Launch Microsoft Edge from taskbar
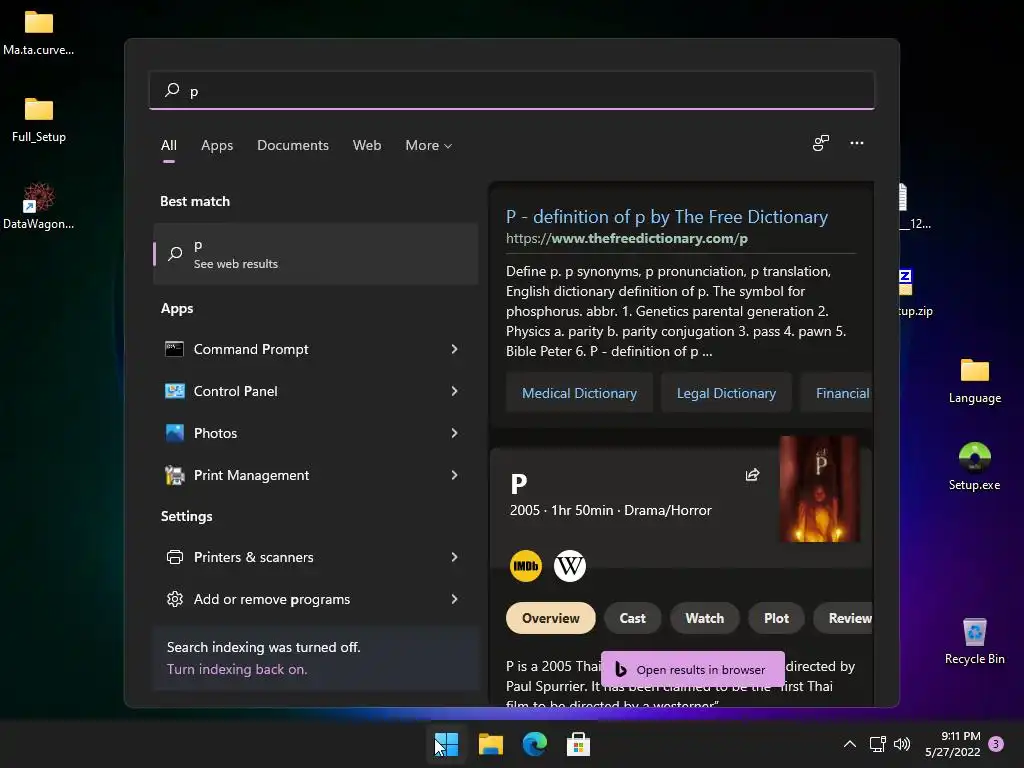The height and width of the screenshot is (768, 1024). click(534, 744)
